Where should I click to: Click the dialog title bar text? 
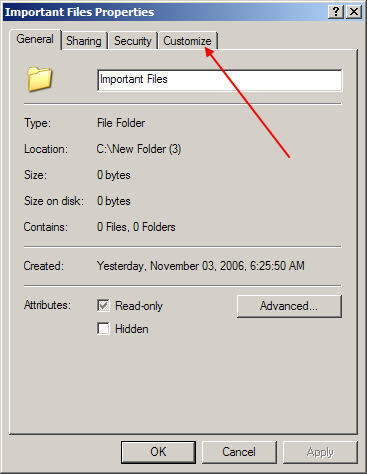point(79,12)
